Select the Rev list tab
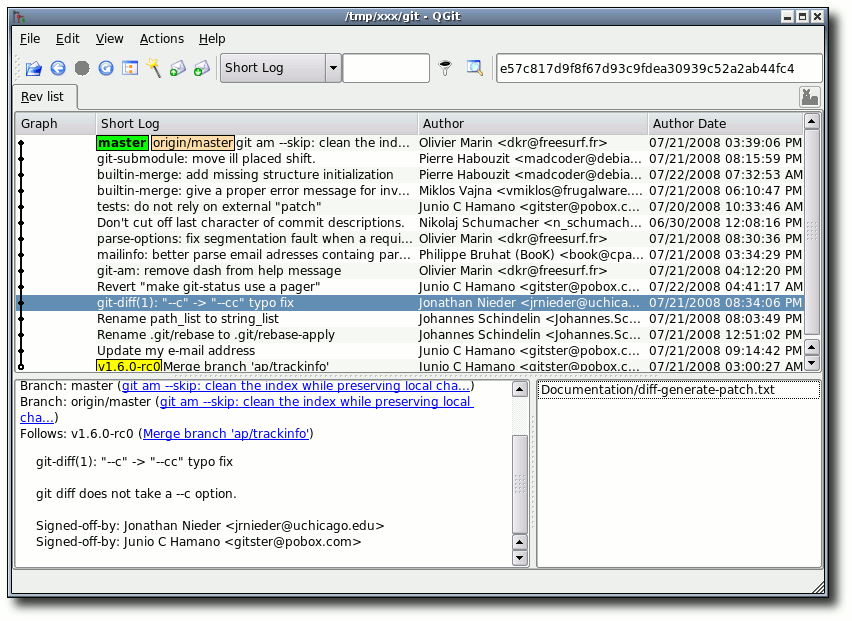Image resolution: width=852 pixels, height=621 pixels. coord(45,97)
